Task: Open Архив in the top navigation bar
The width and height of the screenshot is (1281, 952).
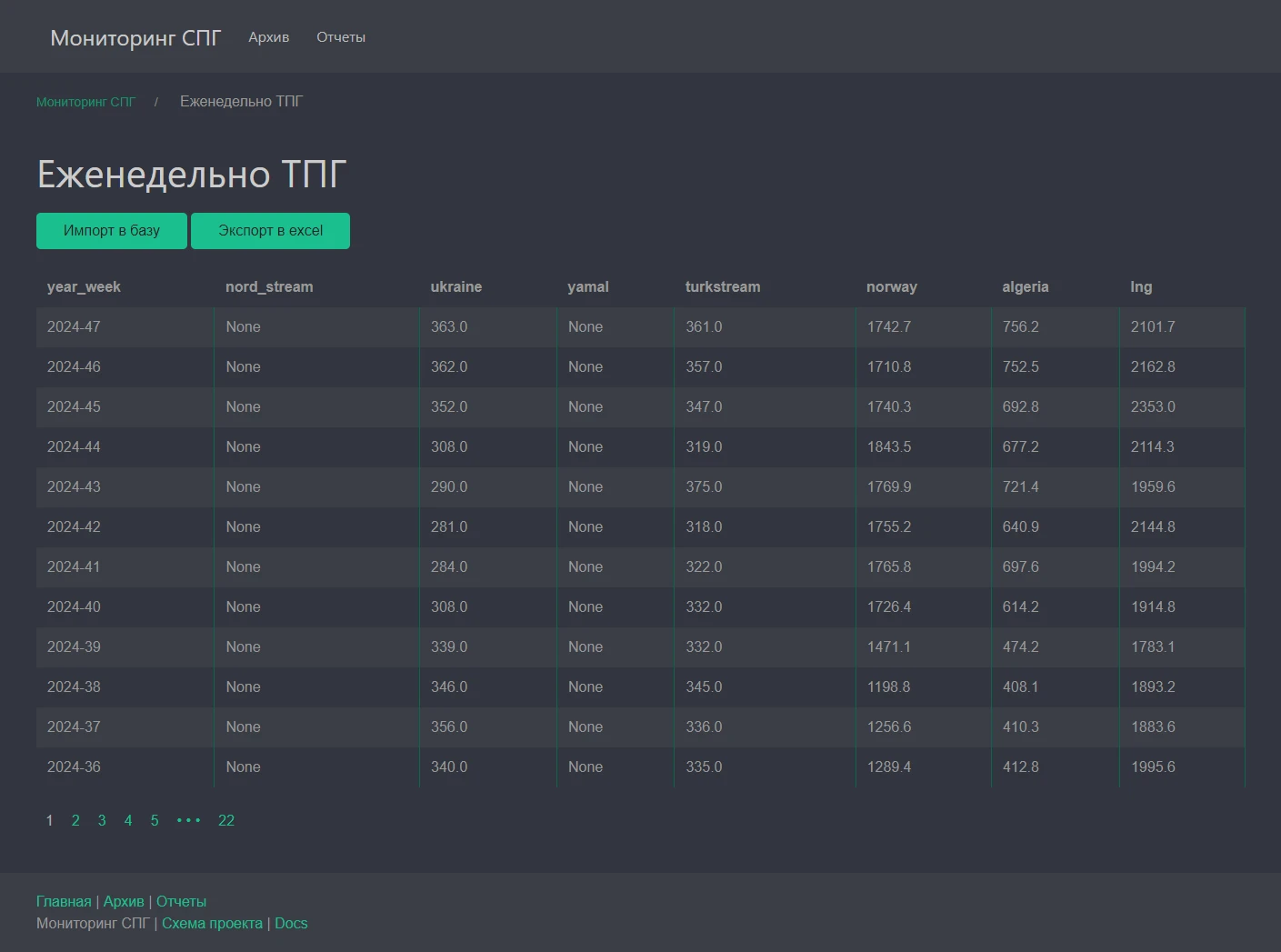Action: [x=268, y=37]
